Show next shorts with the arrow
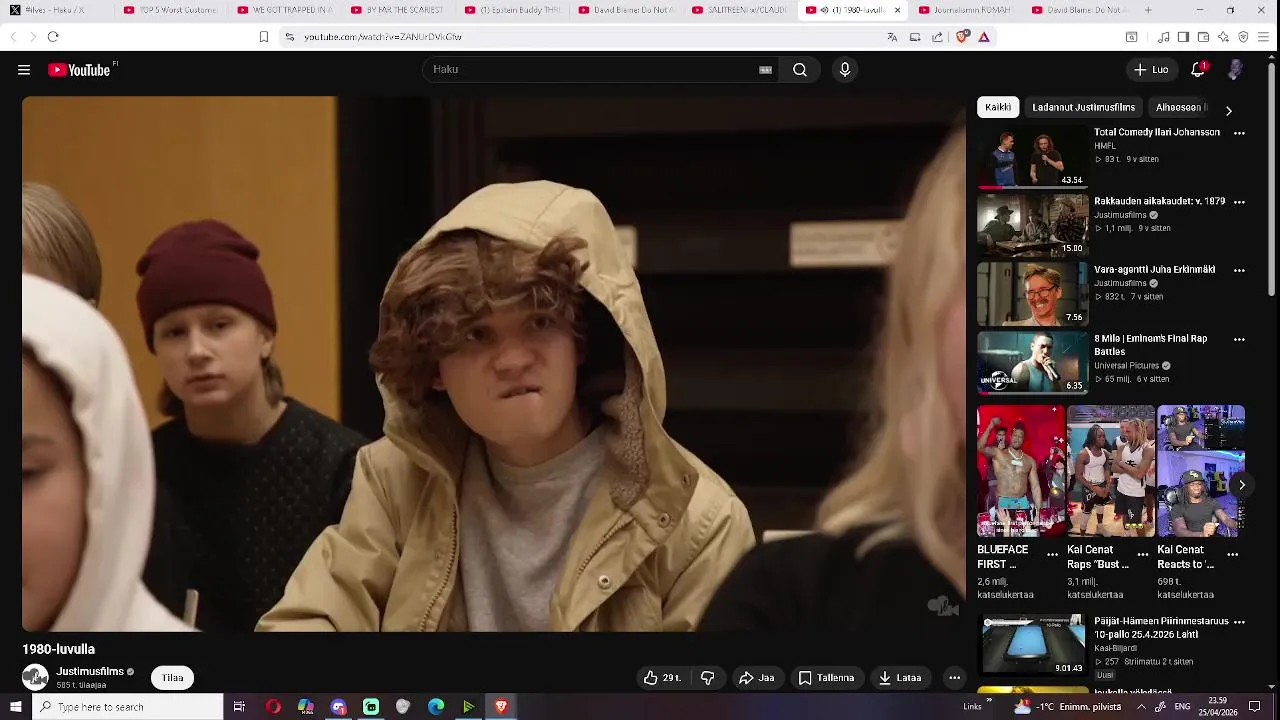 1241,485
